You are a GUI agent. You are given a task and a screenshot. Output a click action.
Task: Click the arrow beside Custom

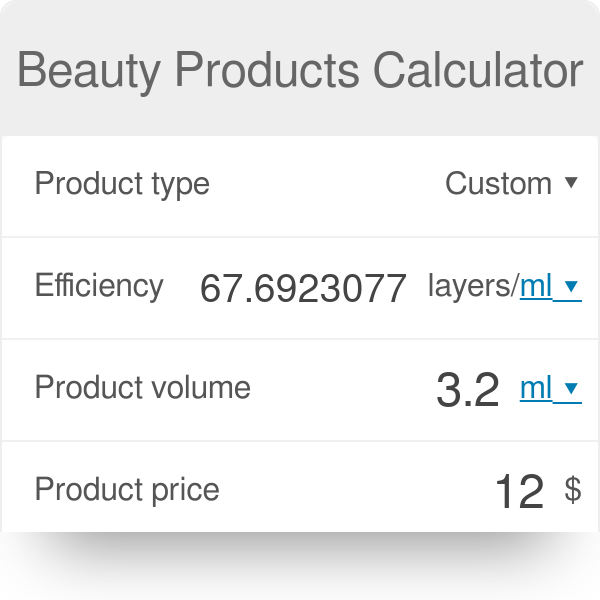[571, 183]
